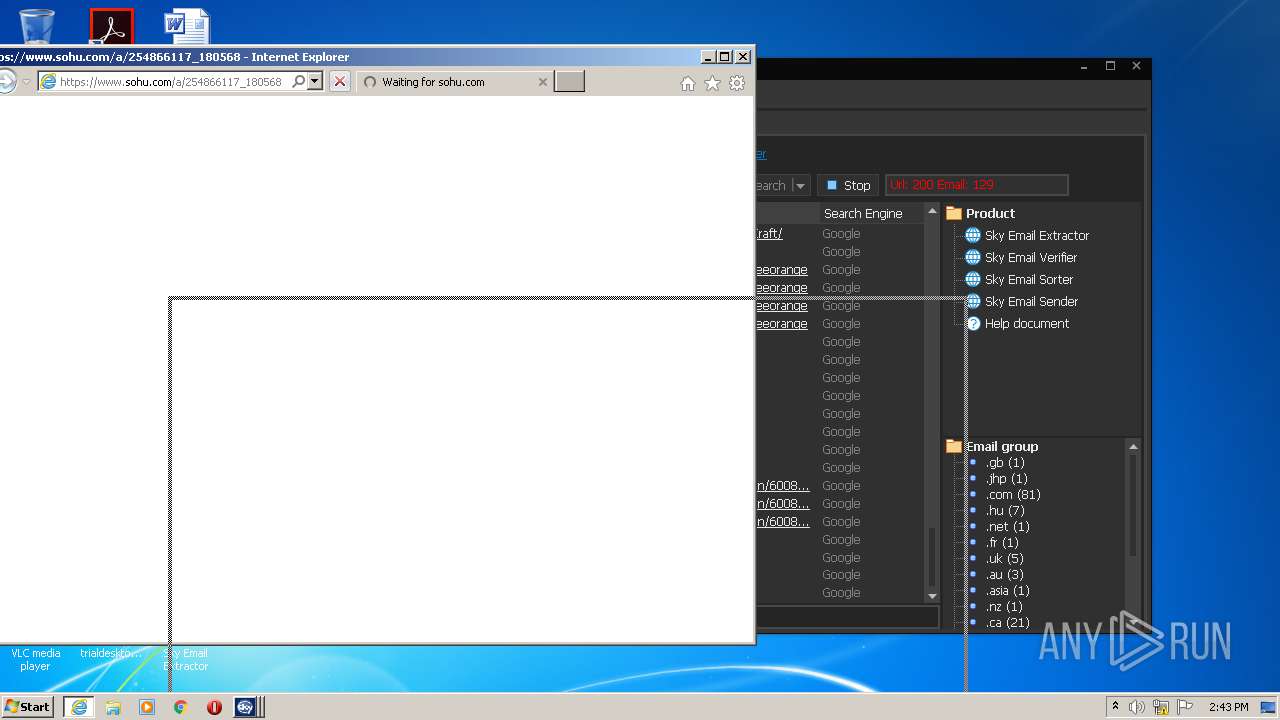Viewport: 1280px width, 720px height.
Task: Open the Action Center flag icon
Action: pyautogui.click(x=1184, y=707)
